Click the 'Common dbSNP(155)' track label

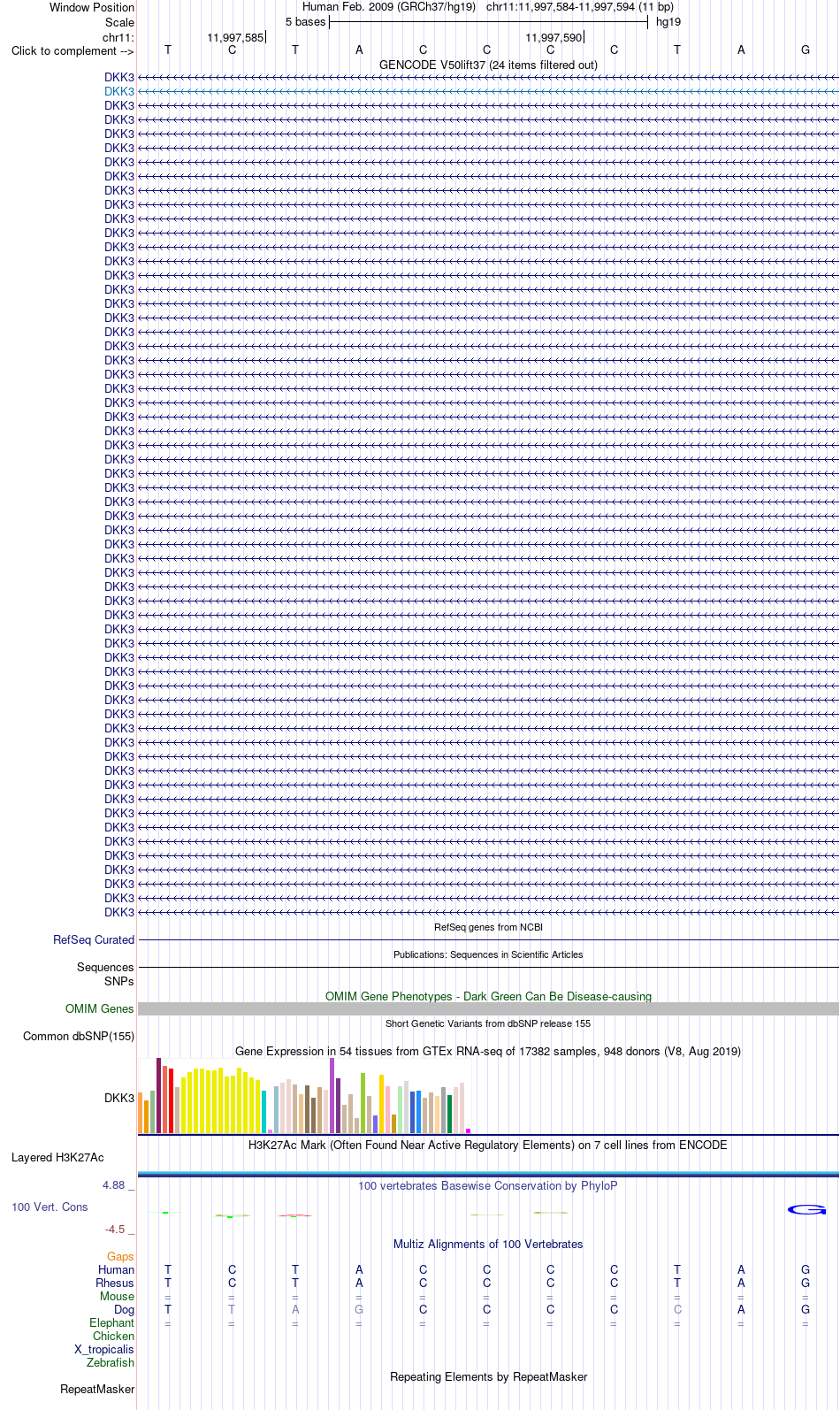[x=79, y=1036]
